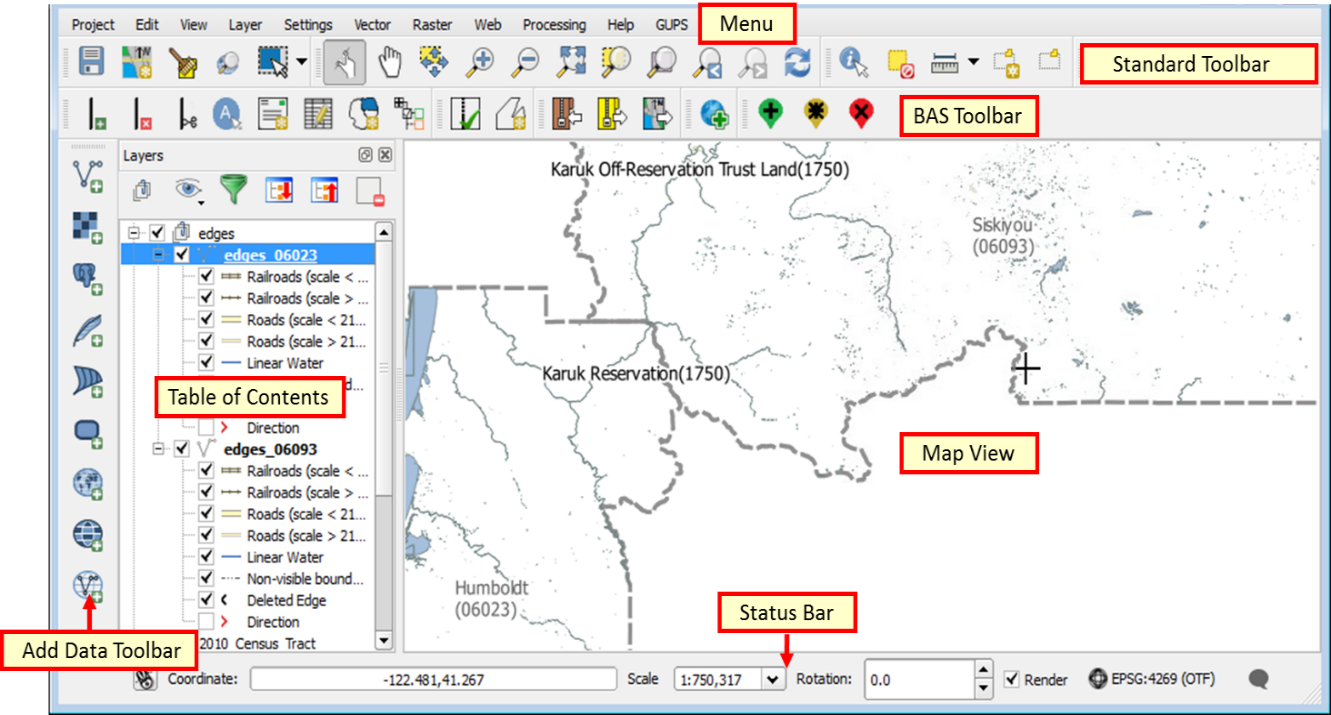
Task: Activate the Zoom Out magnifier tool
Action: (525, 64)
